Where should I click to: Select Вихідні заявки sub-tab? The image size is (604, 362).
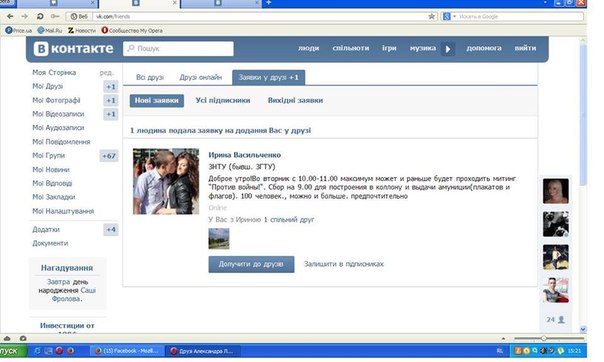coord(295,100)
